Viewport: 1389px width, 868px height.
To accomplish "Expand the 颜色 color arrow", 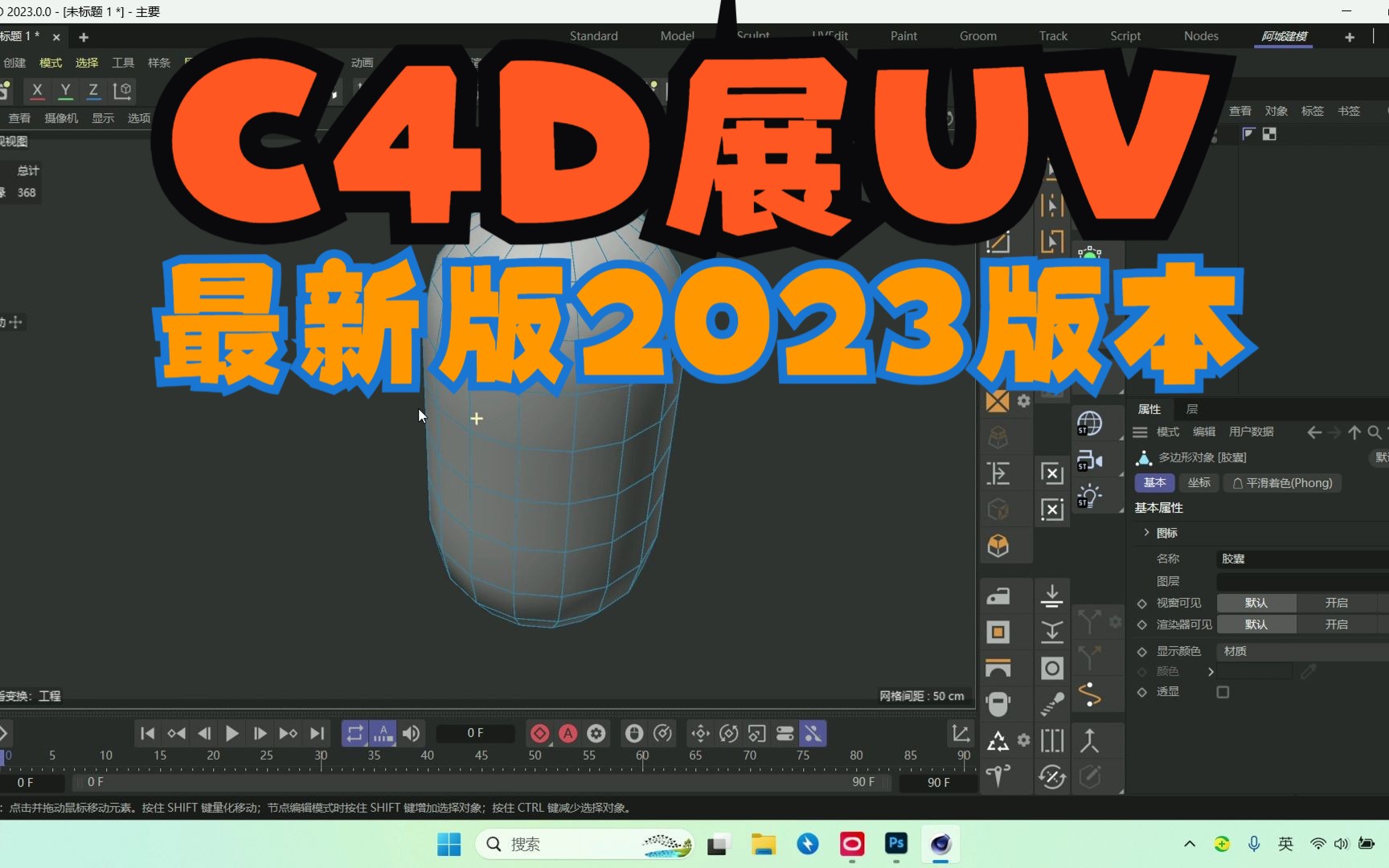I will click(1211, 672).
